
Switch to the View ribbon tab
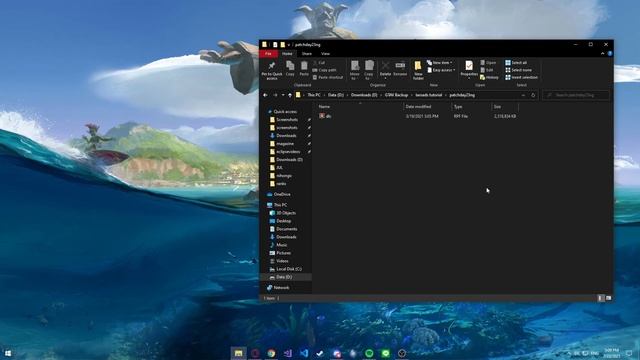tap(325, 53)
